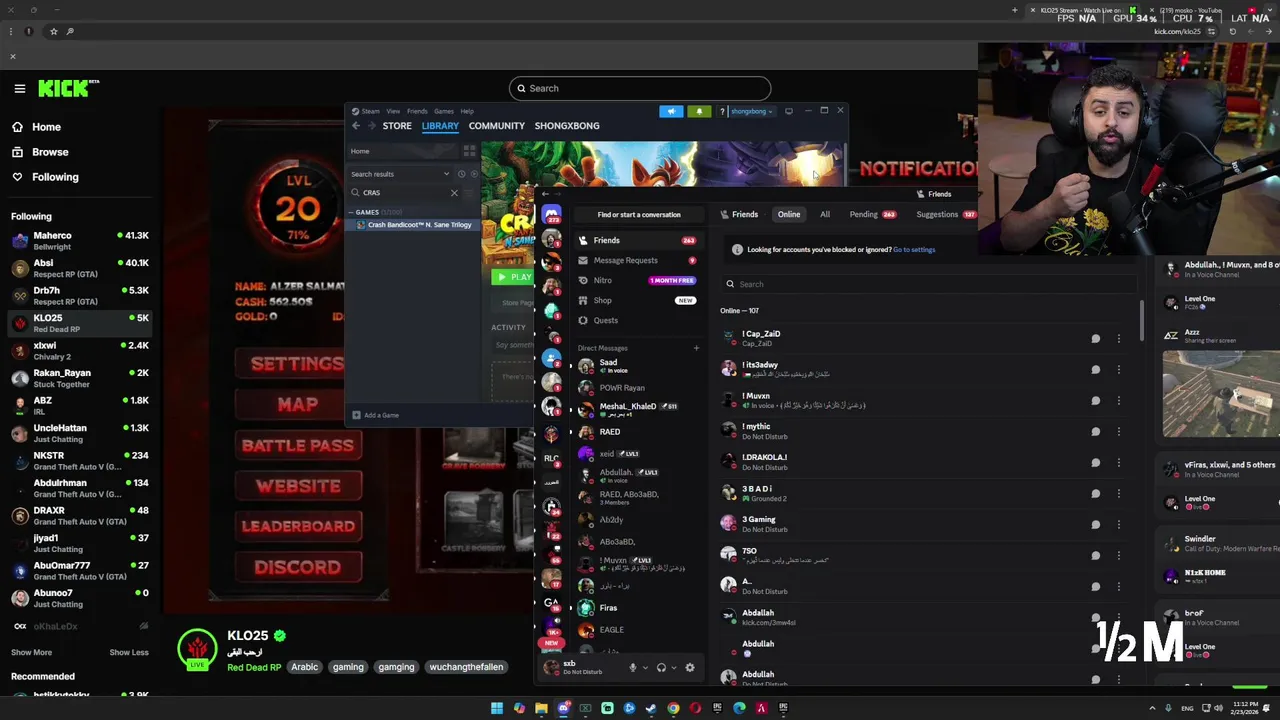The height and width of the screenshot is (720, 1280).
Task: Click Find or start a conversation
Action: click(639, 214)
